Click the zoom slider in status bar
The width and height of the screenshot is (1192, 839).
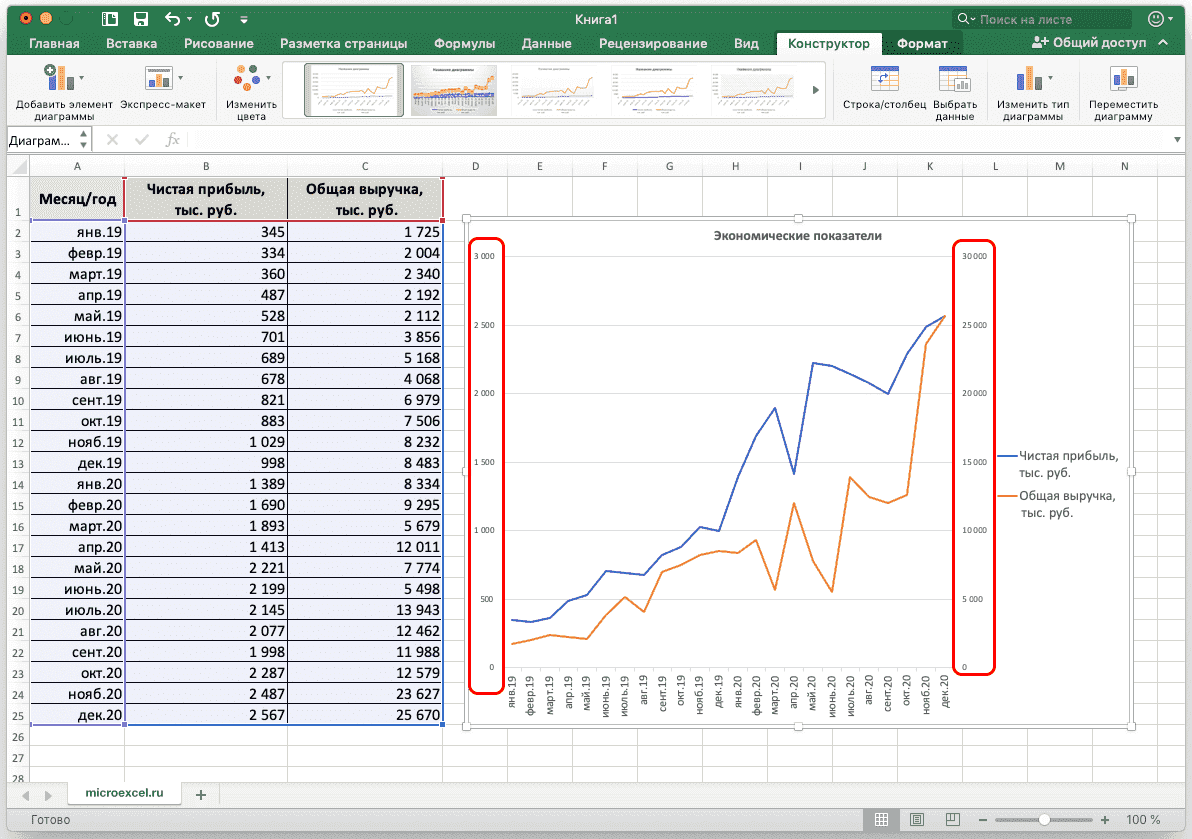[1044, 819]
